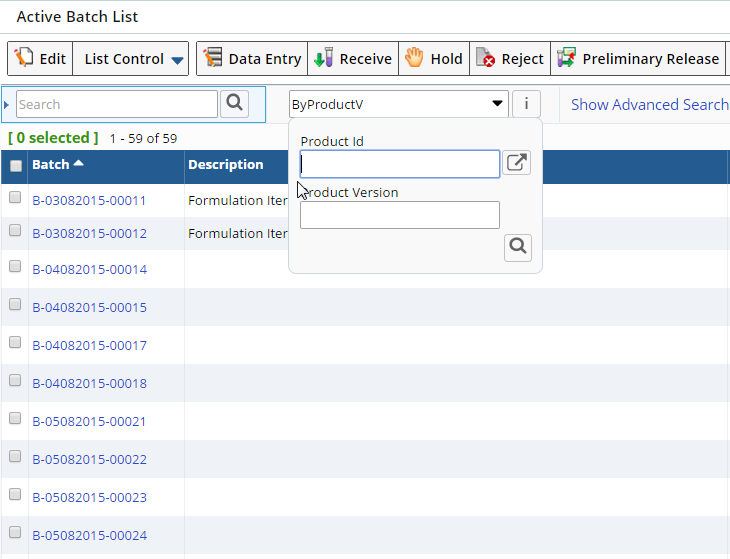Viewport: 730px width, 559px height.
Task: Focus the Product Id field
Action: coord(400,164)
